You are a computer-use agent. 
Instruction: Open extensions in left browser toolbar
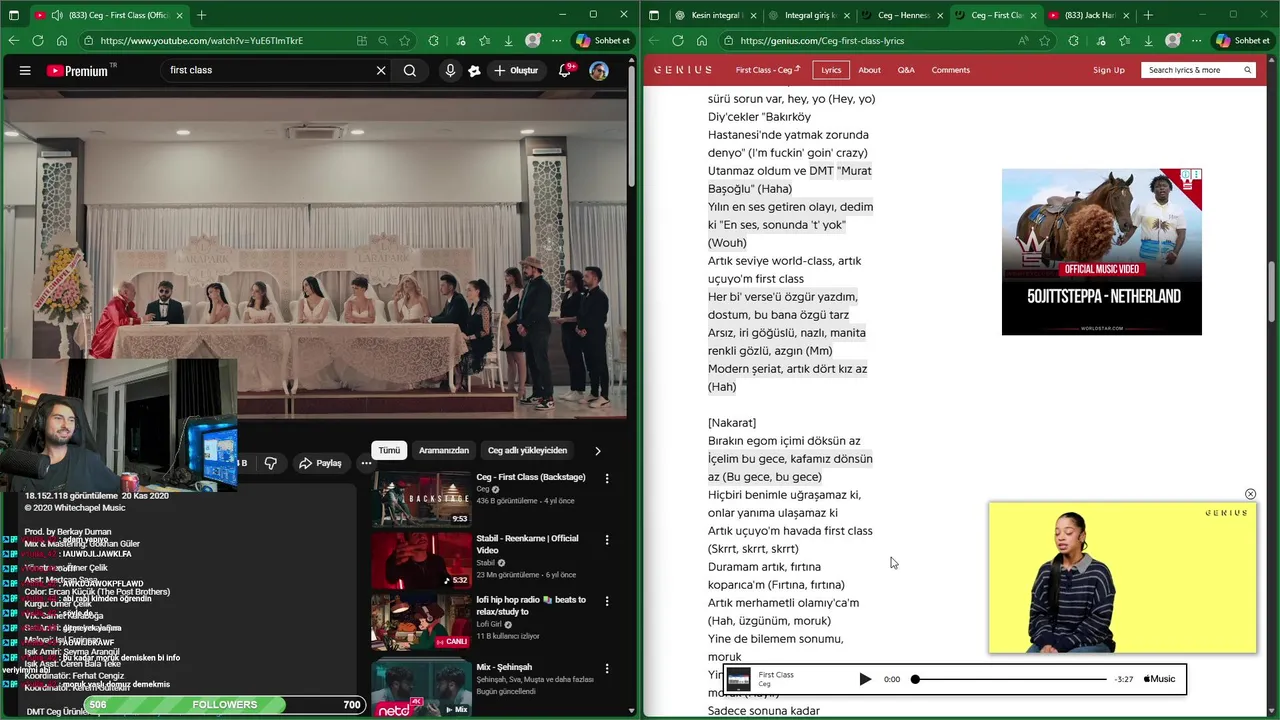click(x=433, y=41)
